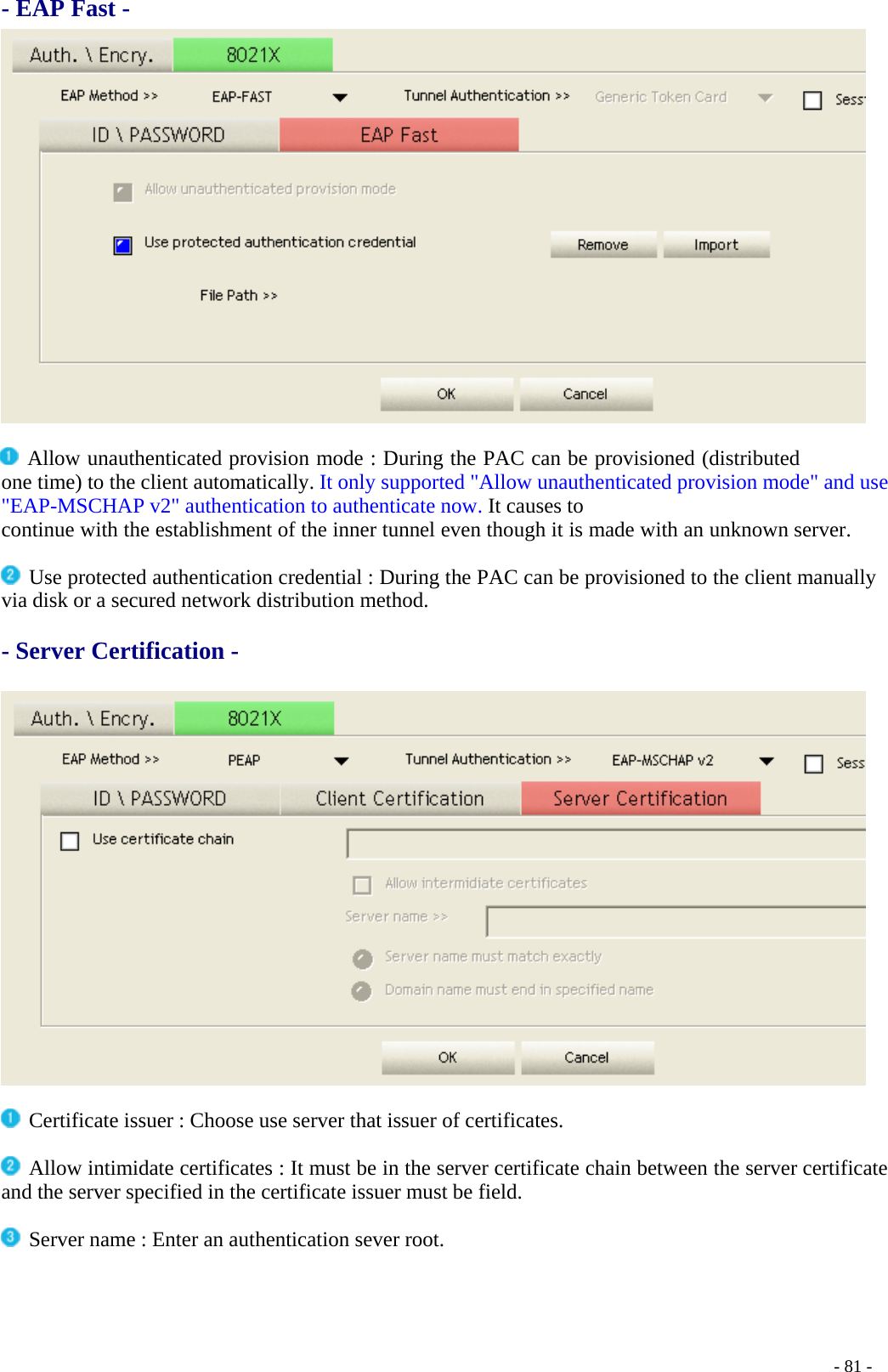Toggle Session checkbox beside EAP-MSCHAP v2
The width and height of the screenshot is (888, 1372).
click(x=813, y=763)
